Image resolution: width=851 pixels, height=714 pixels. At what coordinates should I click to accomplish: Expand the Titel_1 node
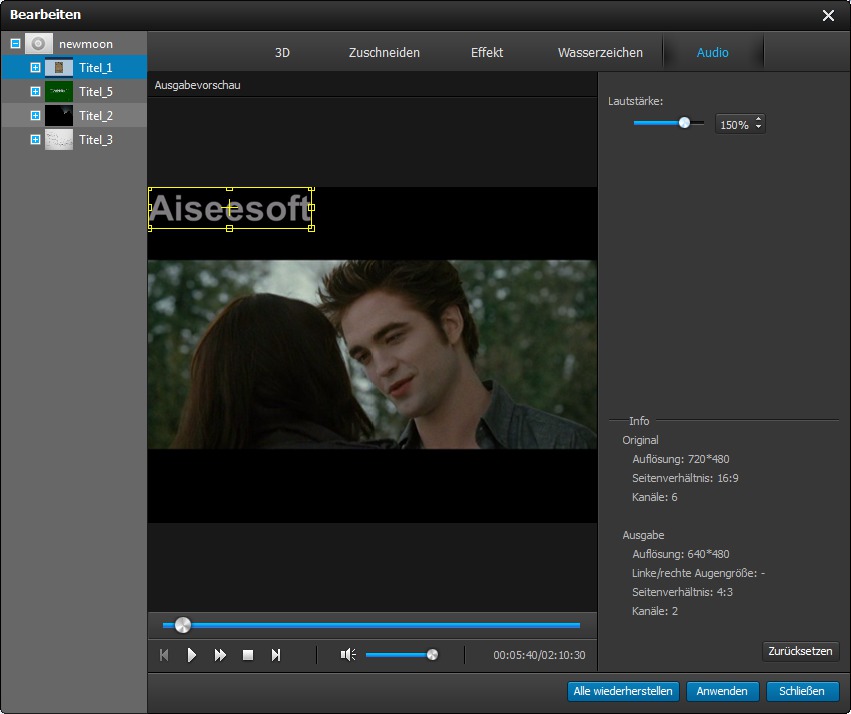click(x=35, y=67)
